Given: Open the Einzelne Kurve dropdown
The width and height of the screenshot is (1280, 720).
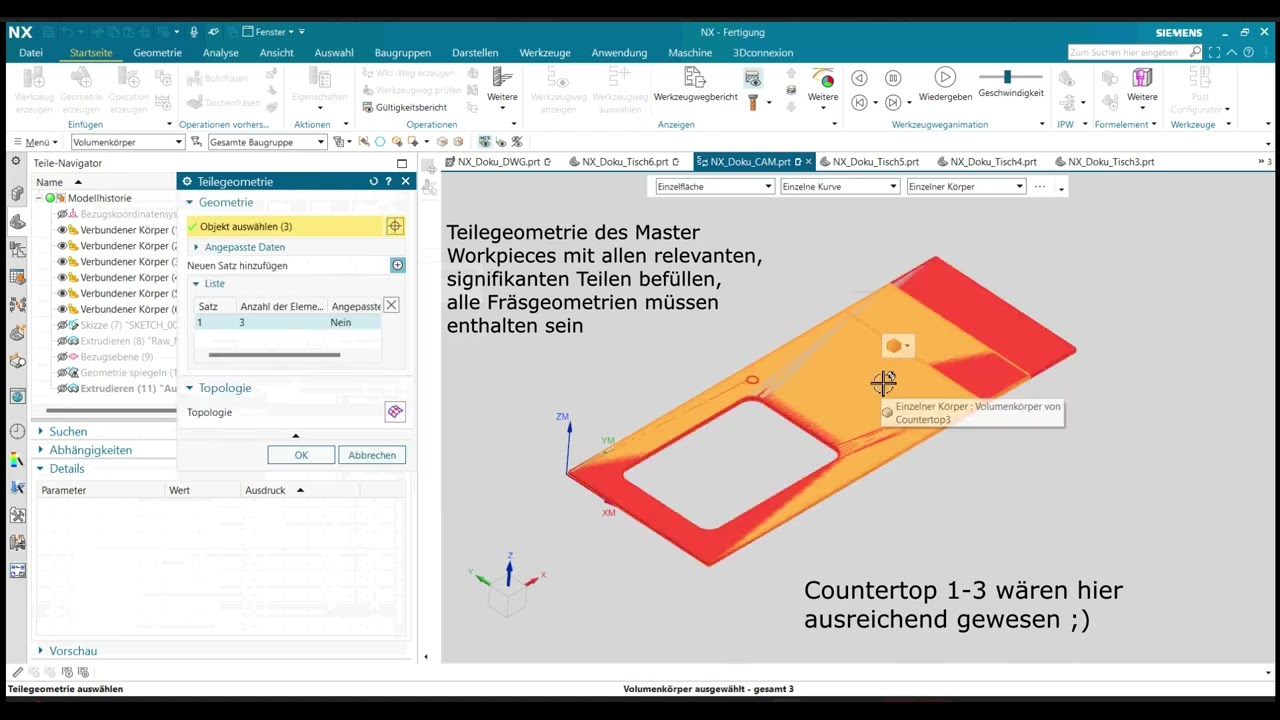Looking at the screenshot, I should tap(839, 186).
